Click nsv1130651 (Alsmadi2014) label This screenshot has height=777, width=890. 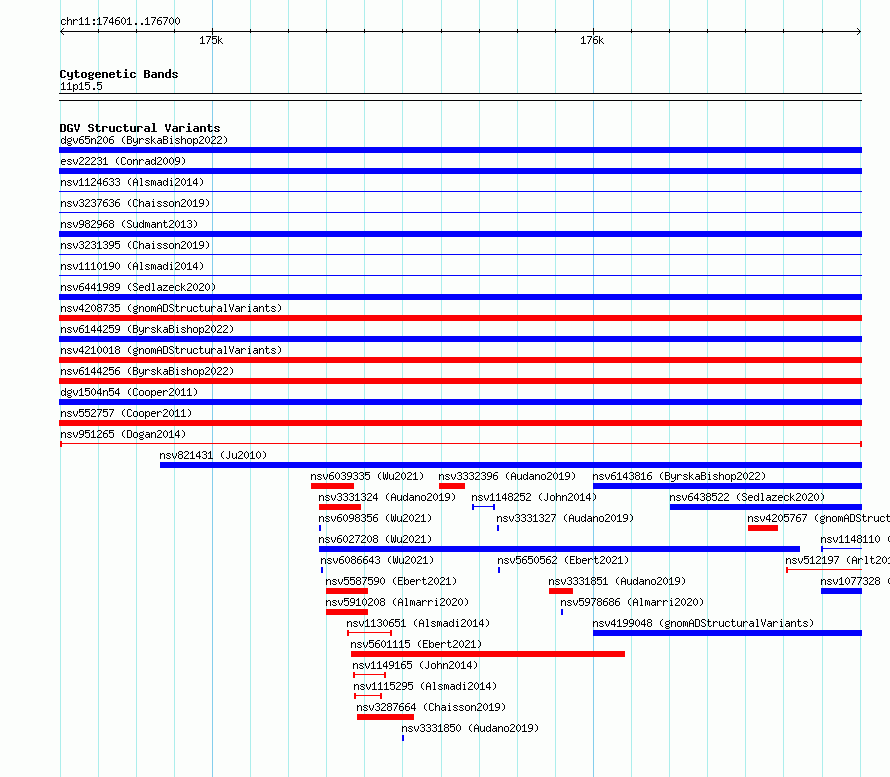click(x=418, y=623)
